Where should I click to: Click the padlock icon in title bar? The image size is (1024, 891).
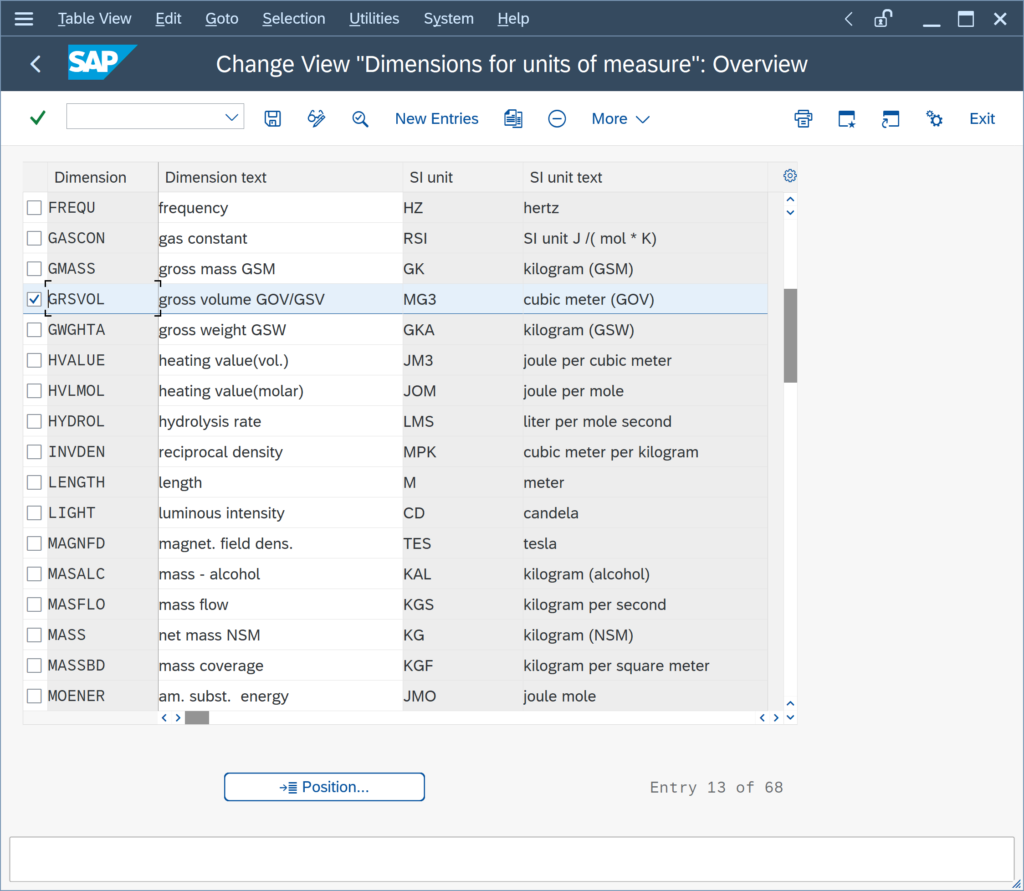click(x=882, y=18)
